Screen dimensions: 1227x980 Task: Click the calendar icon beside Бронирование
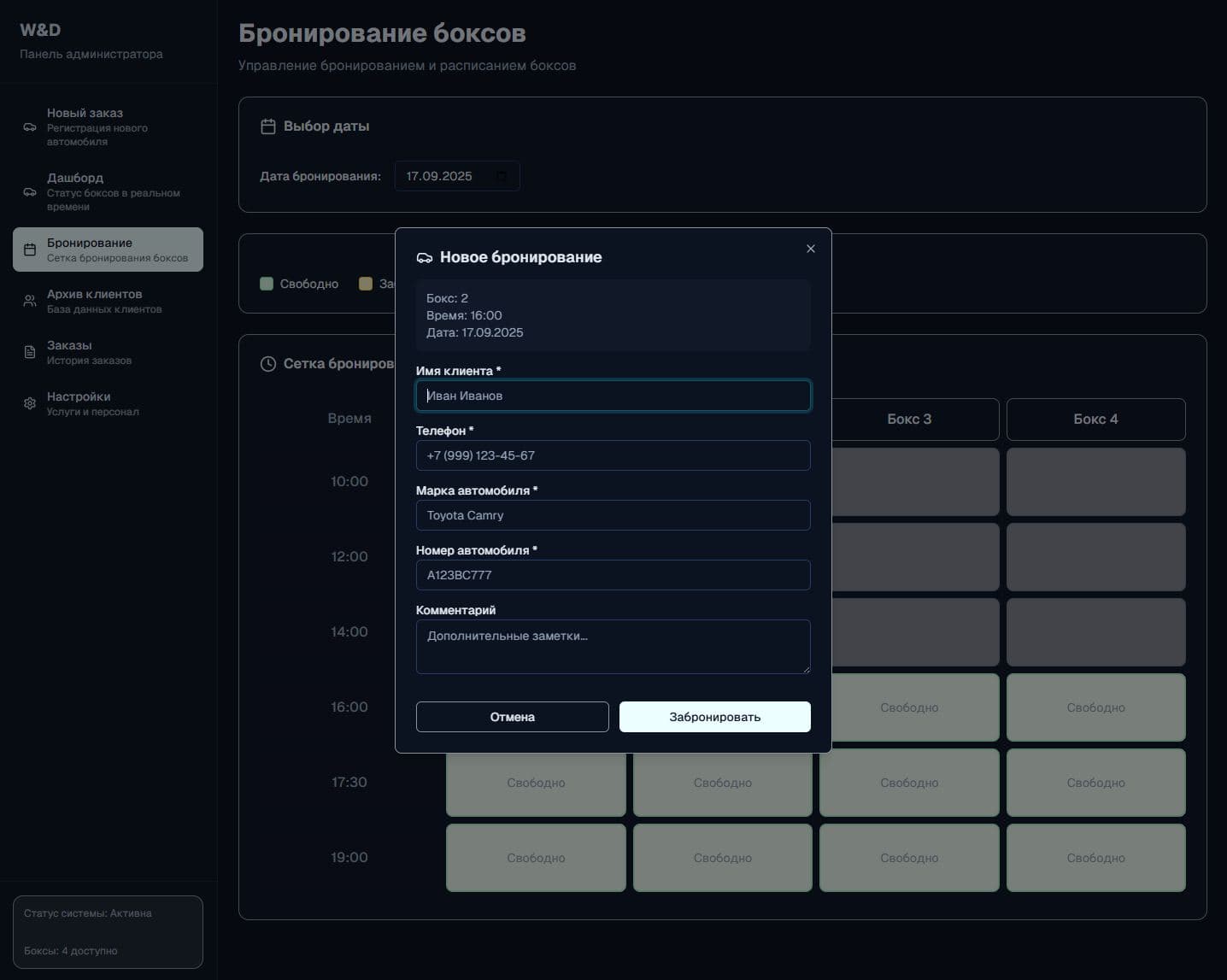point(30,250)
